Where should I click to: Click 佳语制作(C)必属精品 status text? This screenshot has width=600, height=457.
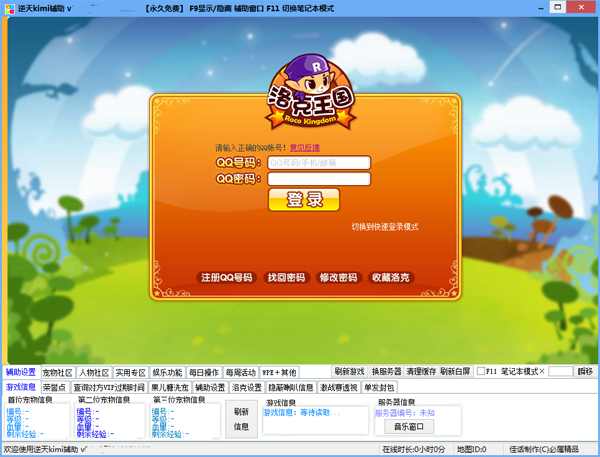click(x=544, y=449)
